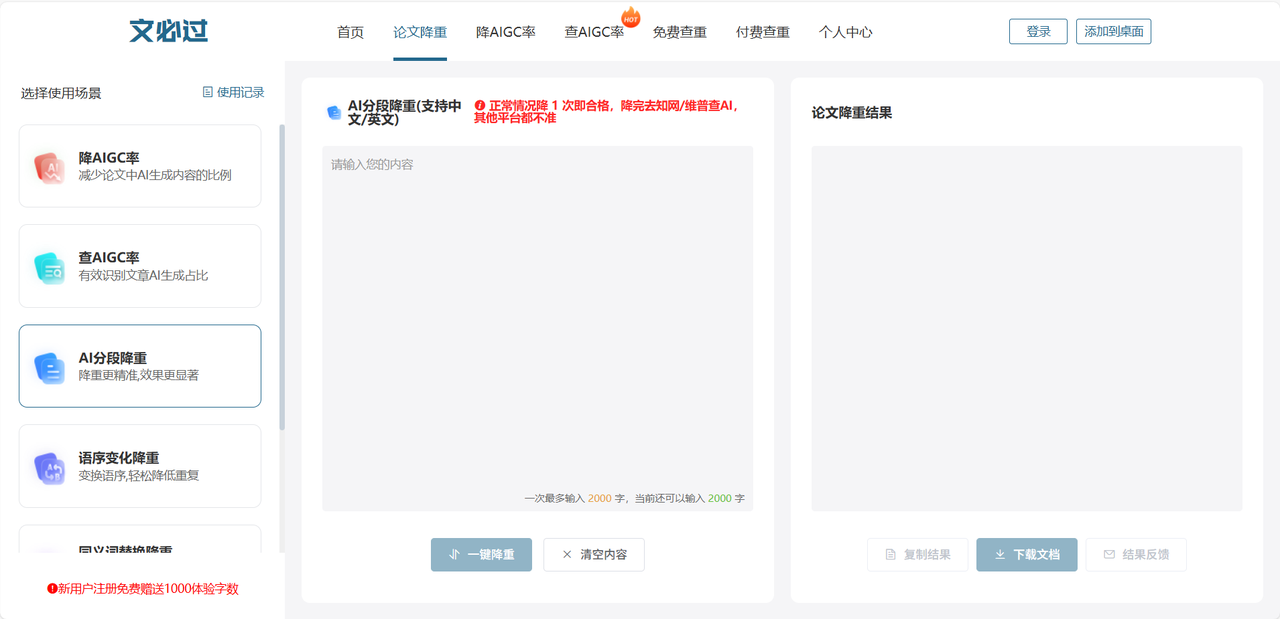This screenshot has height=619, width=1280.
Task: Send feedback via 结果反馈
Action: coord(1136,554)
